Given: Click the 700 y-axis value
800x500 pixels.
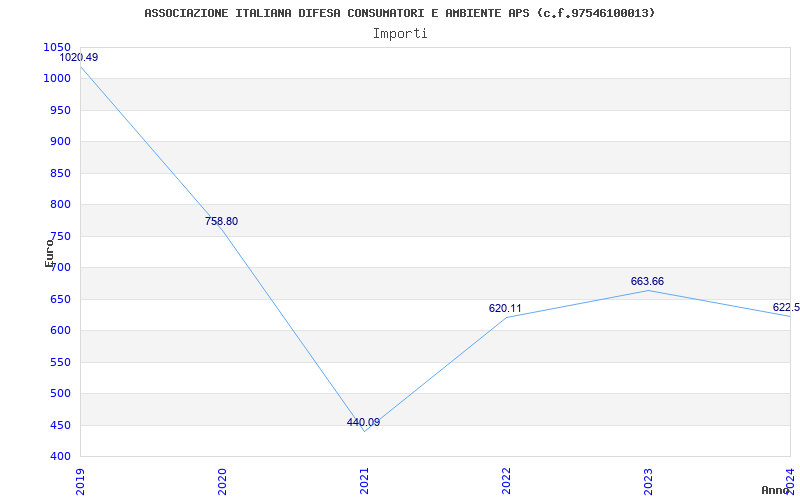Looking at the screenshot, I should click(60, 268).
